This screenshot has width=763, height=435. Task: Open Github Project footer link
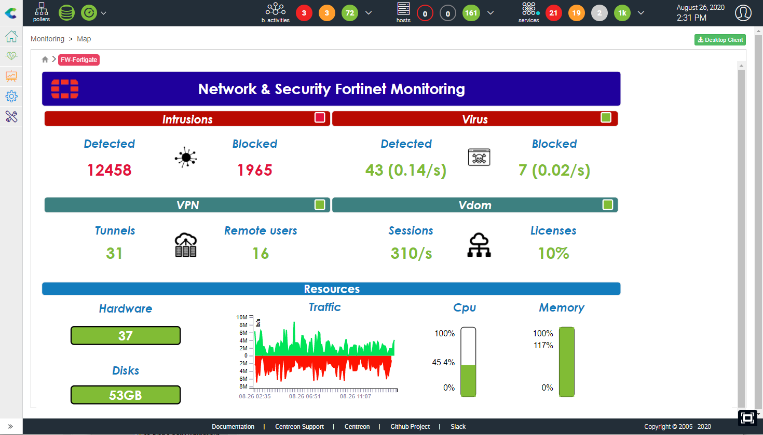click(x=410, y=427)
